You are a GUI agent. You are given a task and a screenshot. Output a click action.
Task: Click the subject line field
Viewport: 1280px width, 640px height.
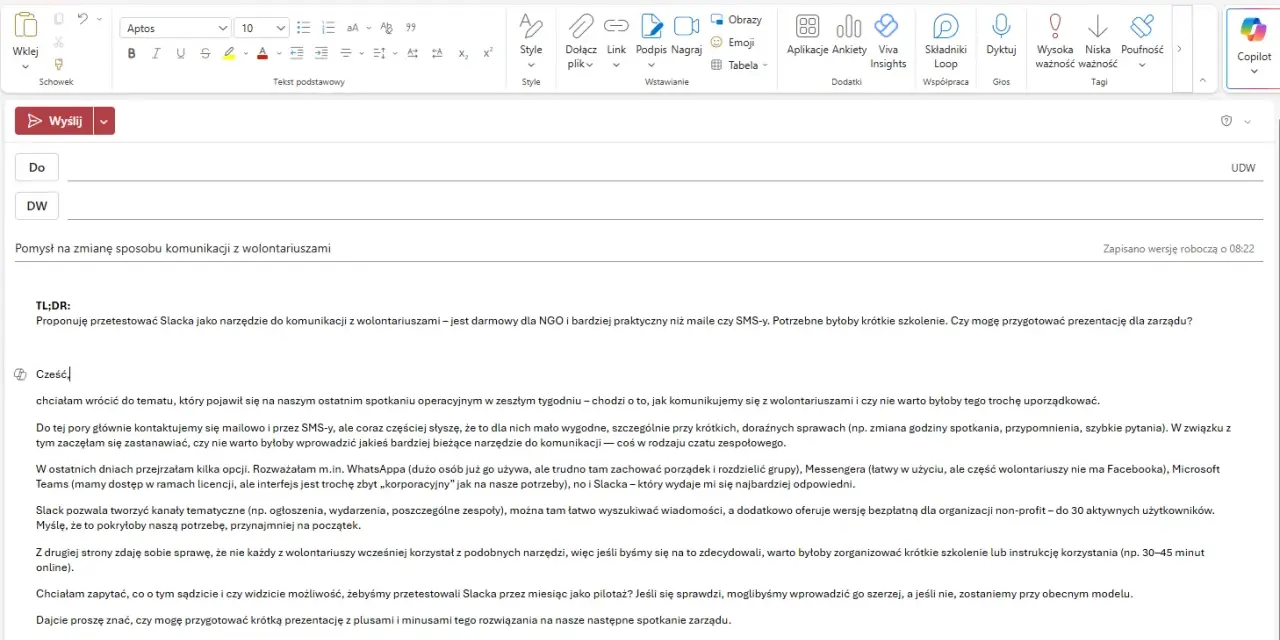point(555,248)
